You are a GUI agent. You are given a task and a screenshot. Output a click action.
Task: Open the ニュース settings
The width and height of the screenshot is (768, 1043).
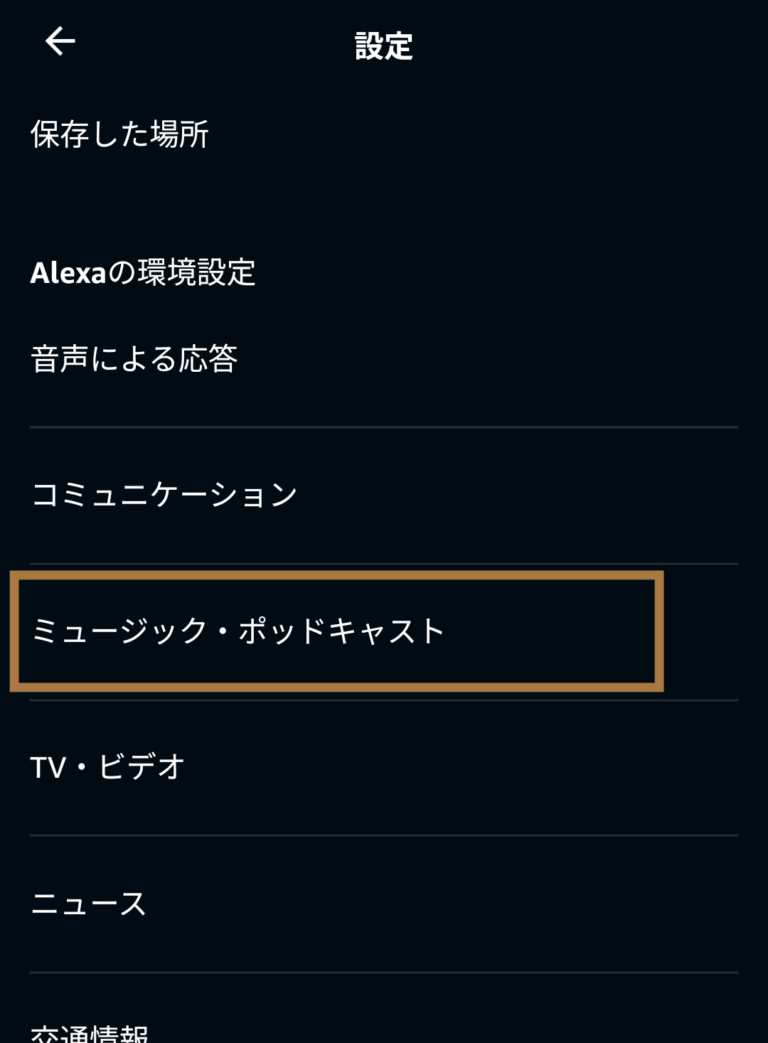[x=89, y=904]
